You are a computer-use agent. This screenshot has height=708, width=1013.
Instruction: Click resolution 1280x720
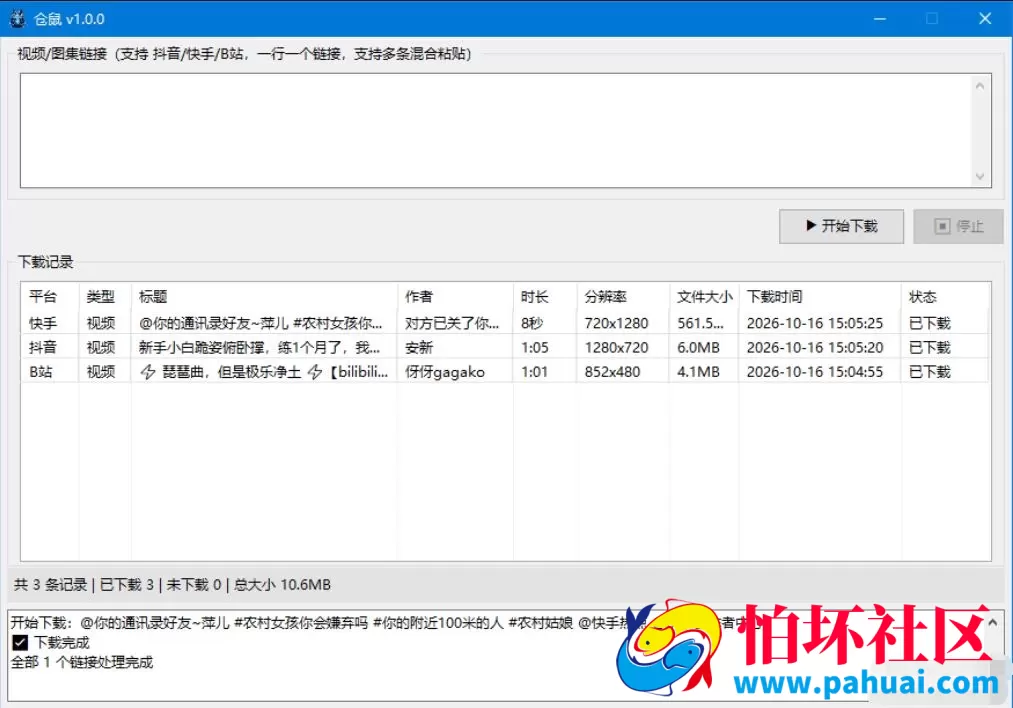tap(616, 348)
